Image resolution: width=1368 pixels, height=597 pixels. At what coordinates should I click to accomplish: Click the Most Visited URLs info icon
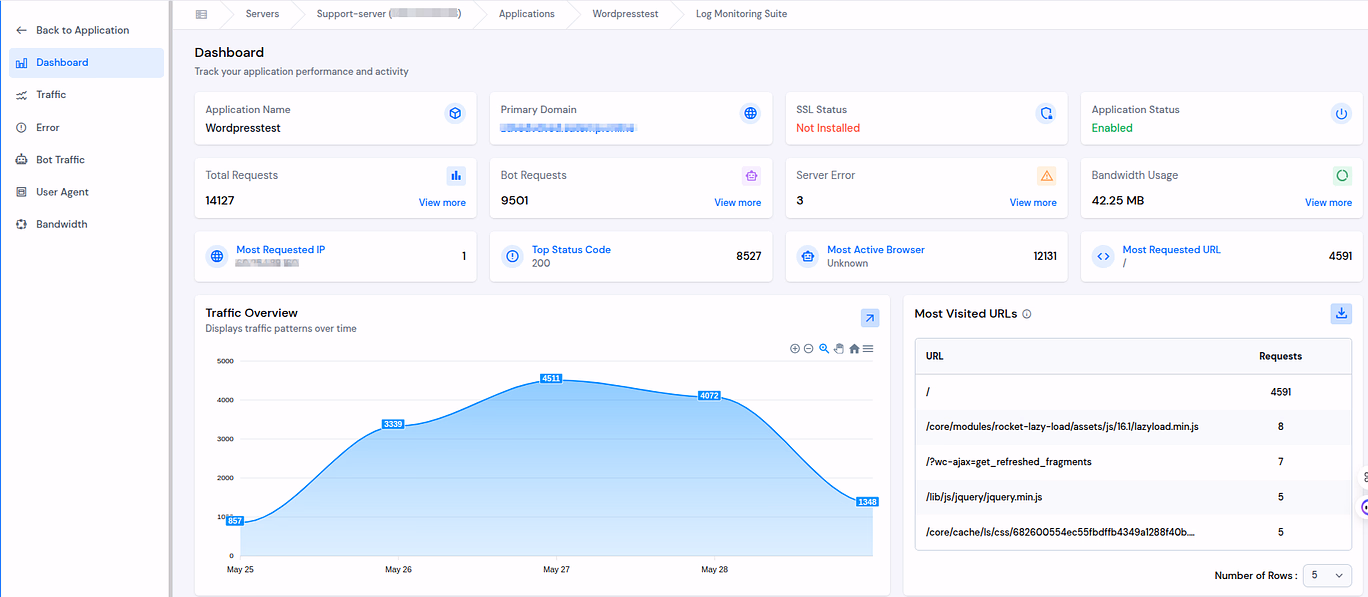tap(1027, 314)
